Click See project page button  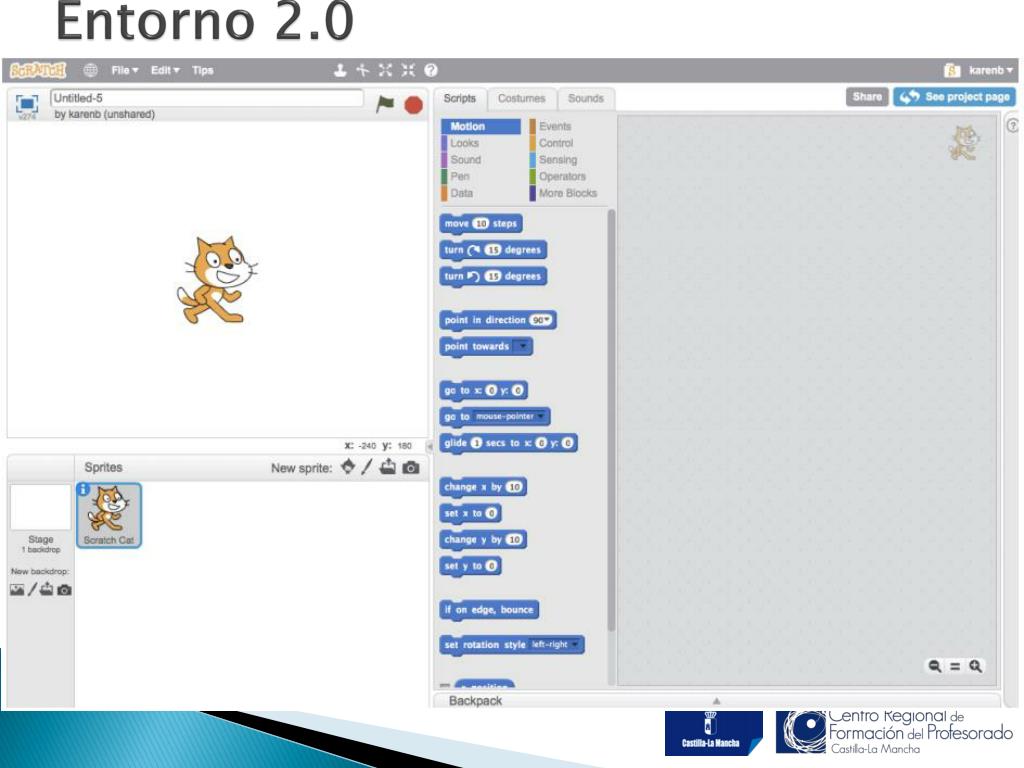tap(955, 97)
